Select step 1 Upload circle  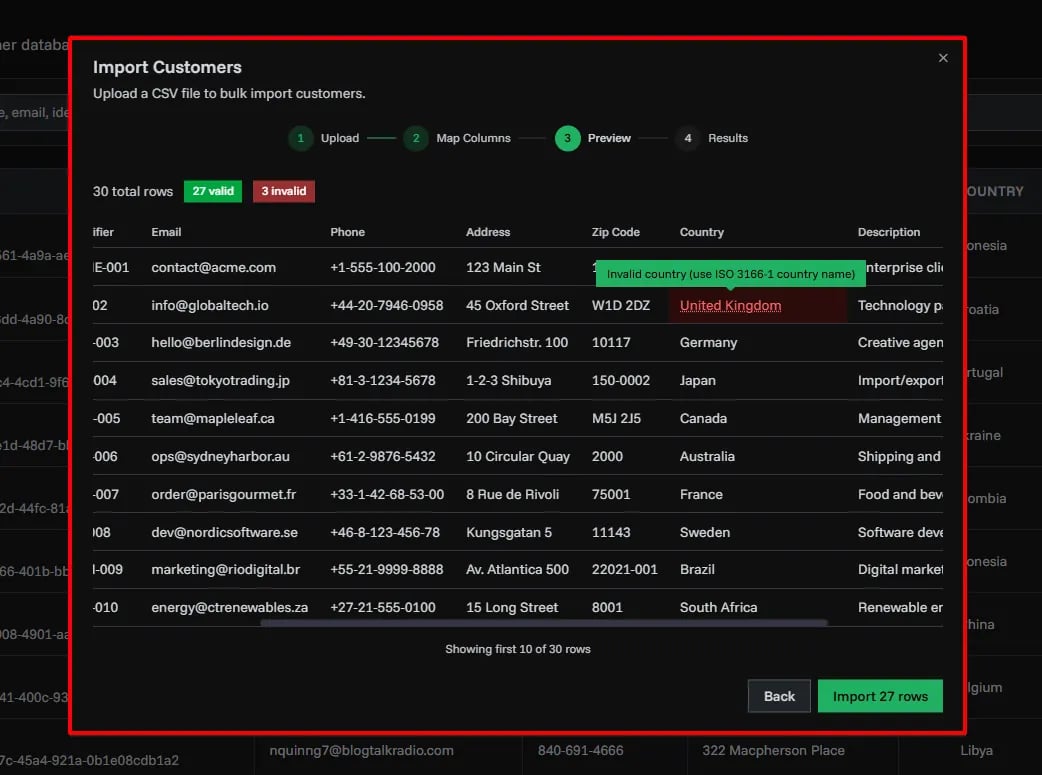pyautogui.click(x=300, y=138)
